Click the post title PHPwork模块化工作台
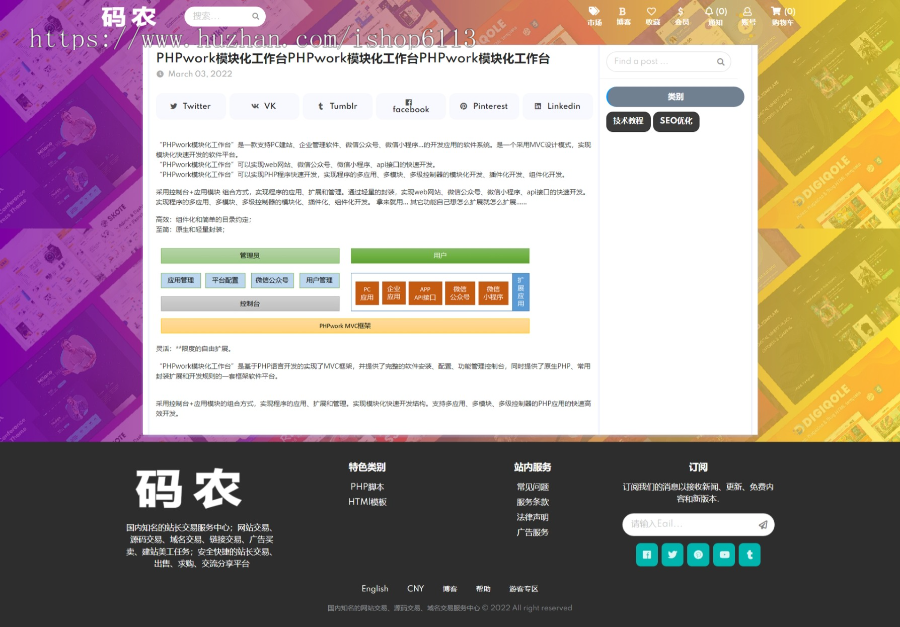Image resolution: width=900 pixels, height=627 pixels. (x=353, y=59)
